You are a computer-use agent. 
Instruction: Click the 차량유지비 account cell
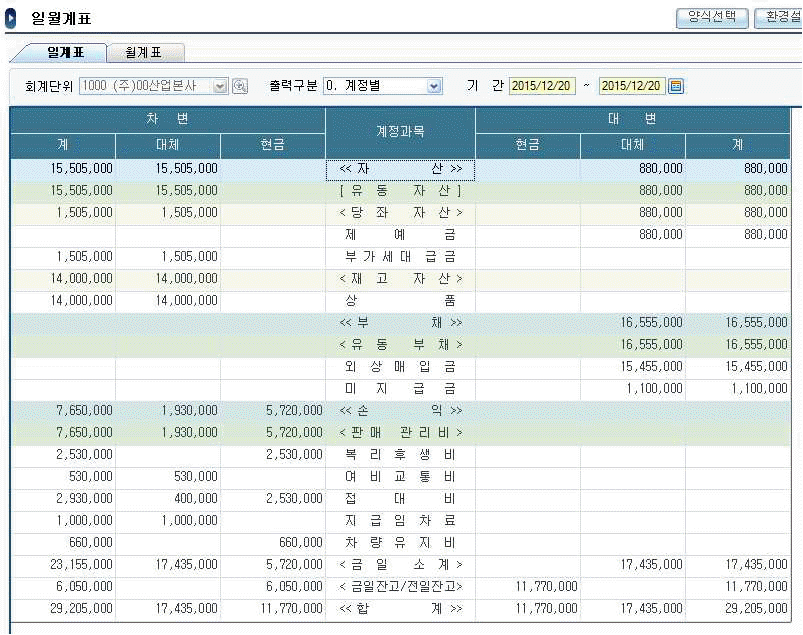[x=400, y=543]
